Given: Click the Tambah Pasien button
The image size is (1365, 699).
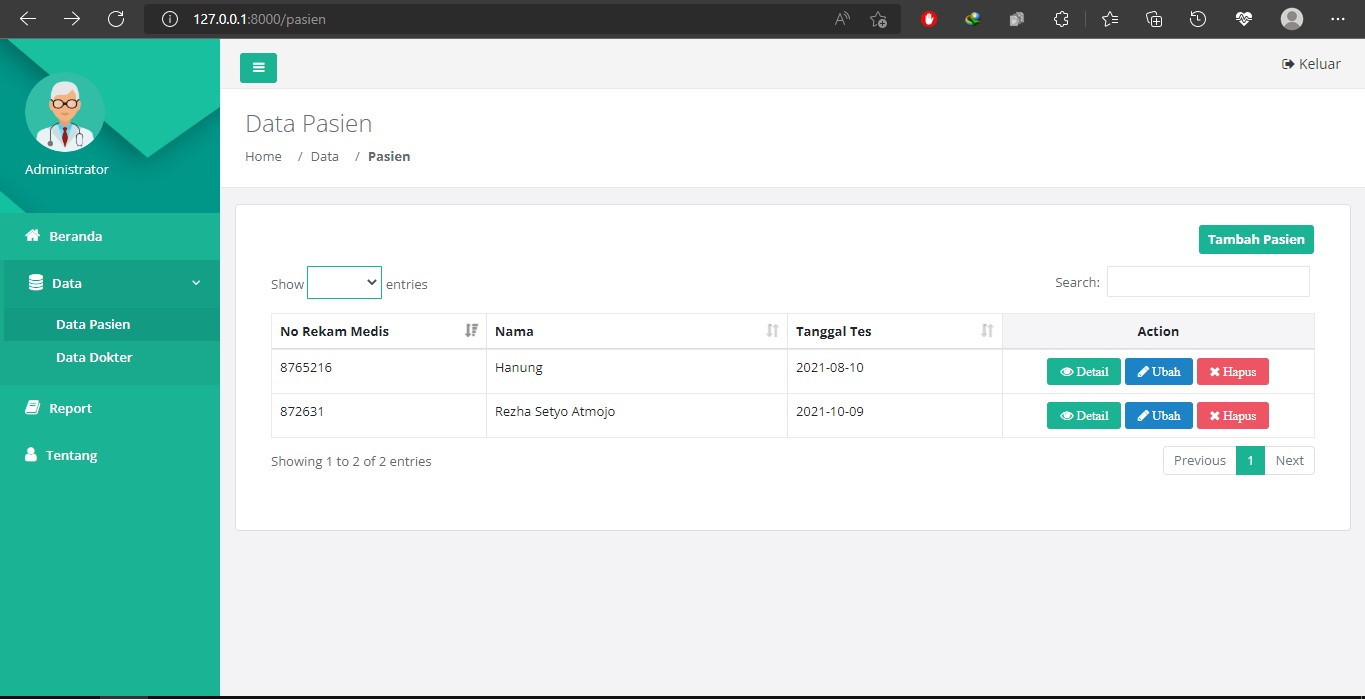Looking at the screenshot, I should coord(1256,240).
